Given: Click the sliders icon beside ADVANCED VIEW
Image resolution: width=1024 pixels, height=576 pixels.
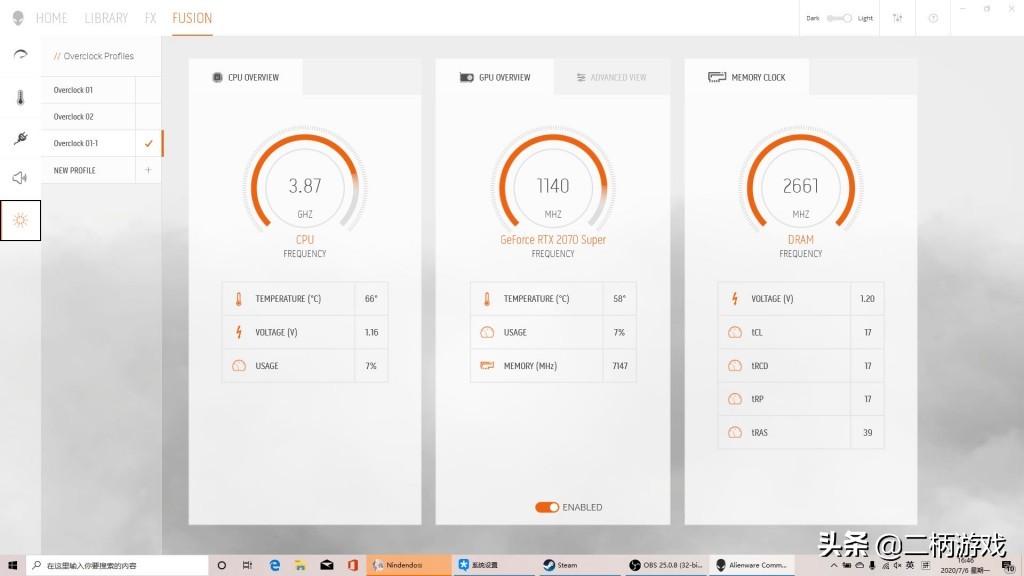Looking at the screenshot, I should click(x=581, y=77).
